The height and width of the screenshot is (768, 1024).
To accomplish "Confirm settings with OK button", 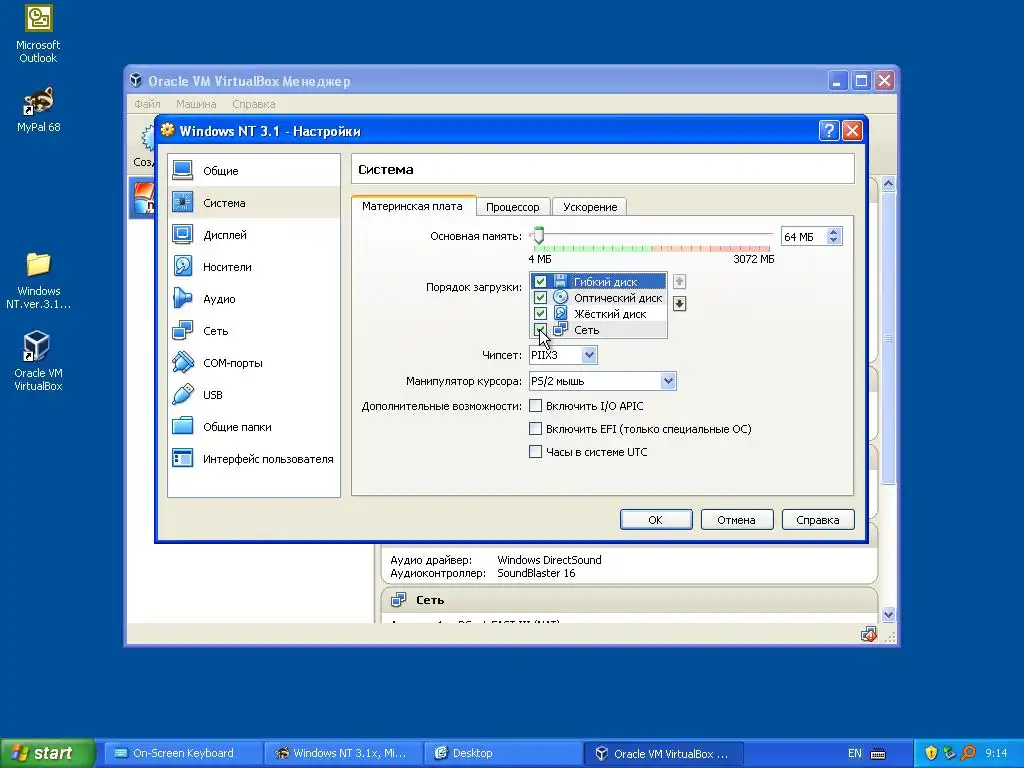I will (x=656, y=520).
